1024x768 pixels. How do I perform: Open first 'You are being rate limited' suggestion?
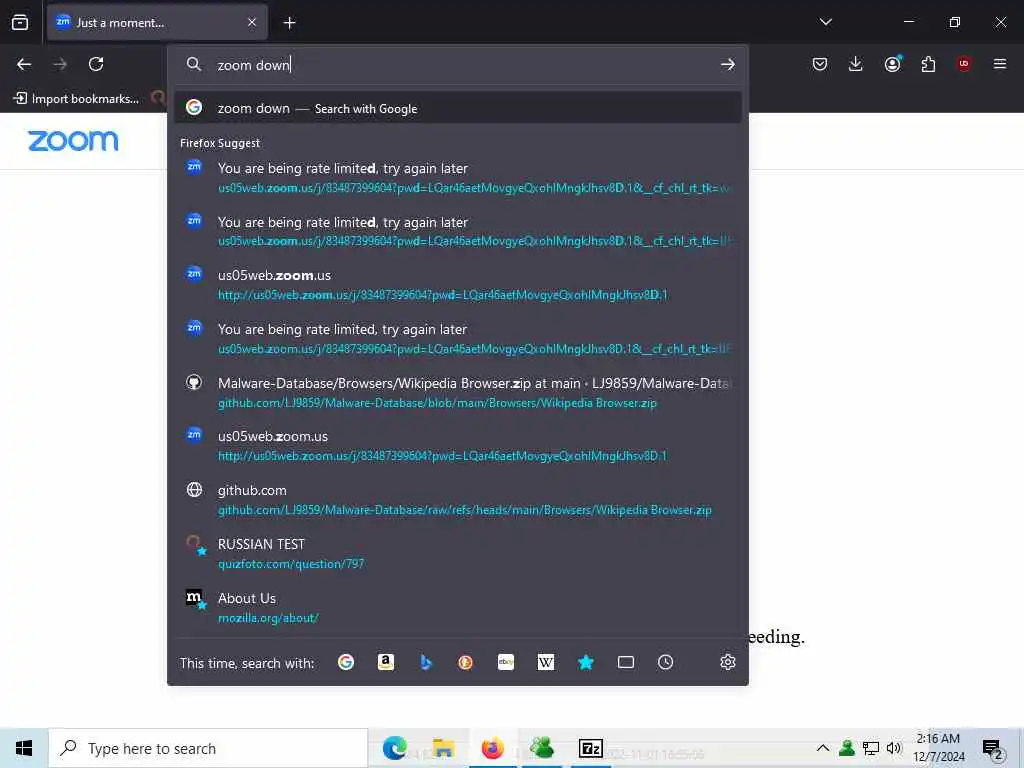tap(458, 178)
